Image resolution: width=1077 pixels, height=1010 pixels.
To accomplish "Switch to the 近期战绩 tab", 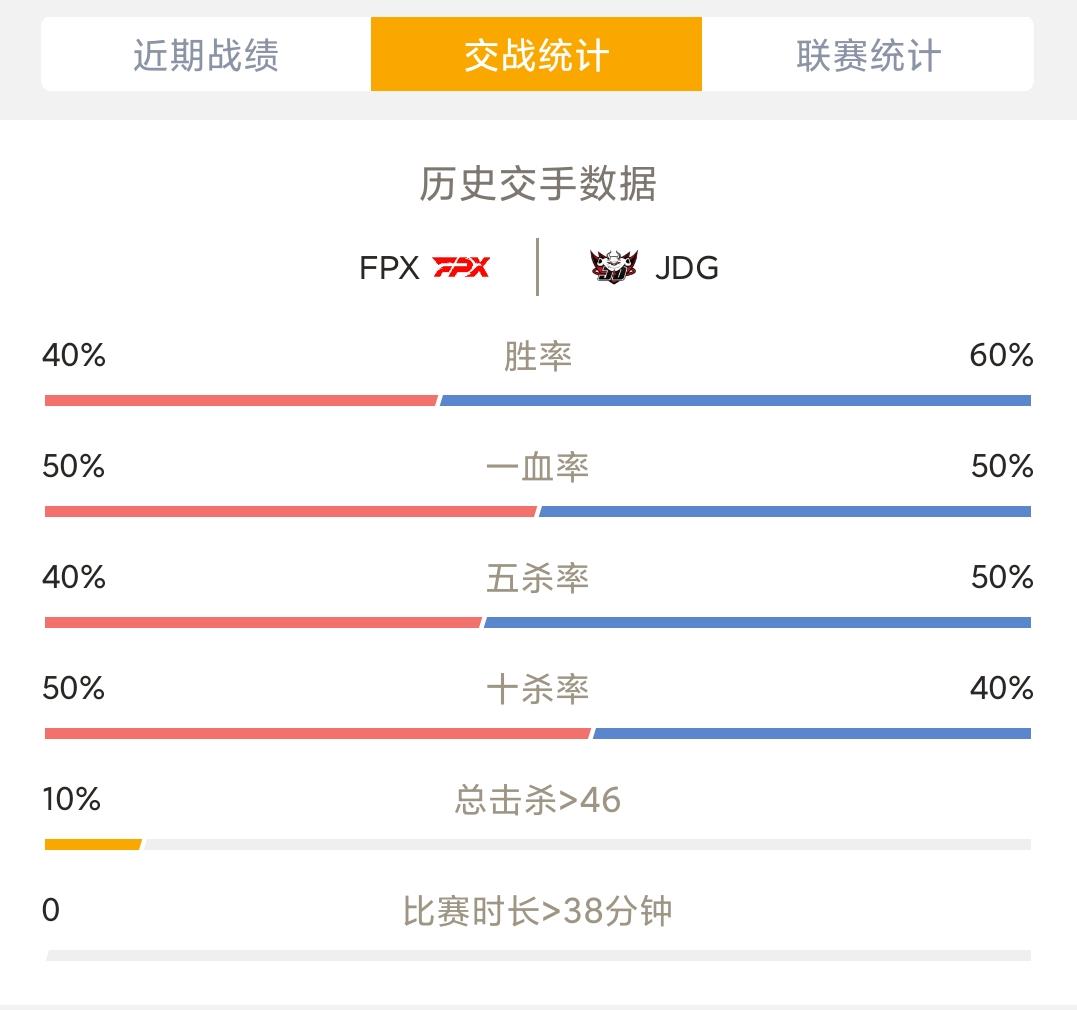I will (206, 55).
